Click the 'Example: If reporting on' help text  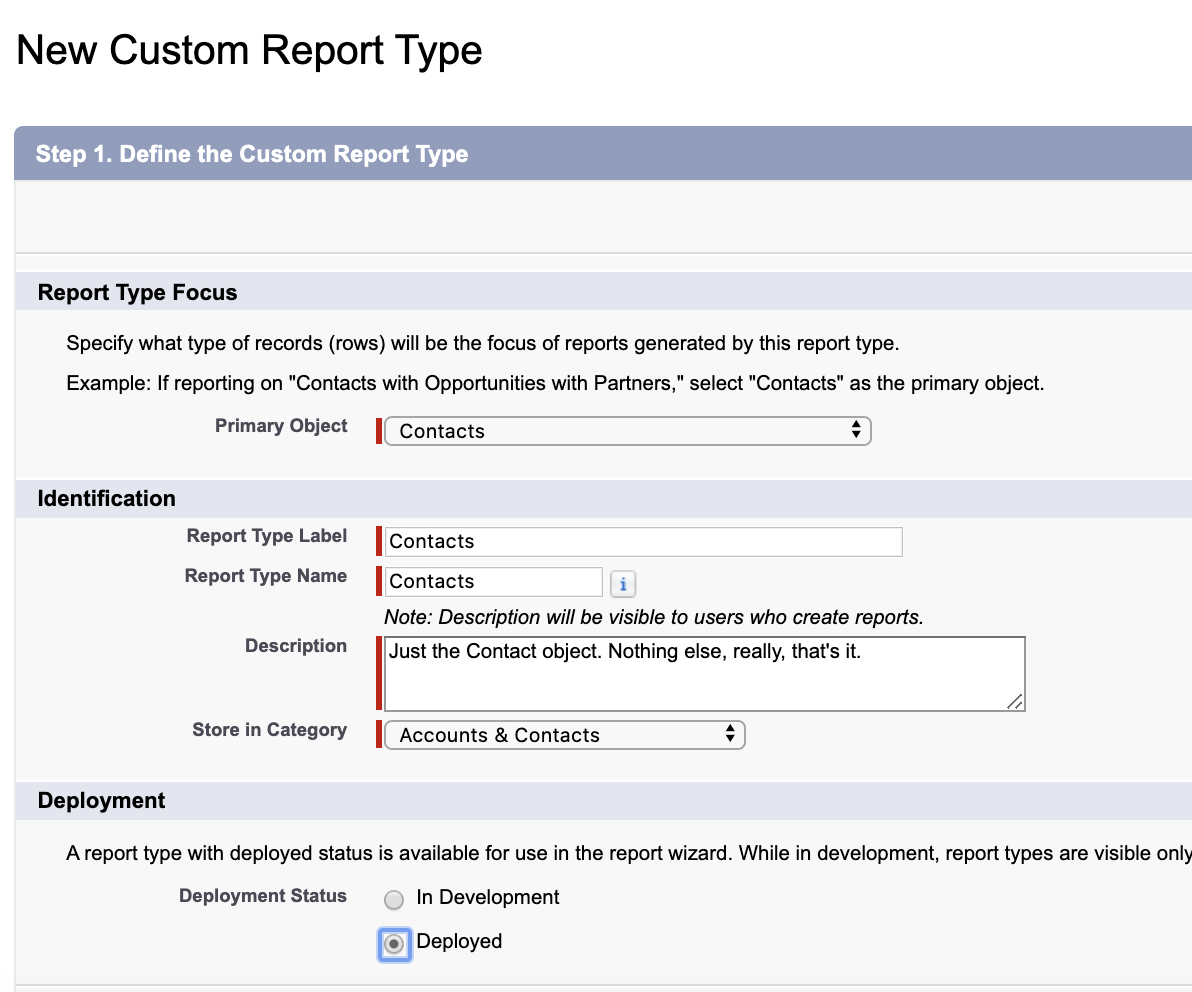coord(555,383)
